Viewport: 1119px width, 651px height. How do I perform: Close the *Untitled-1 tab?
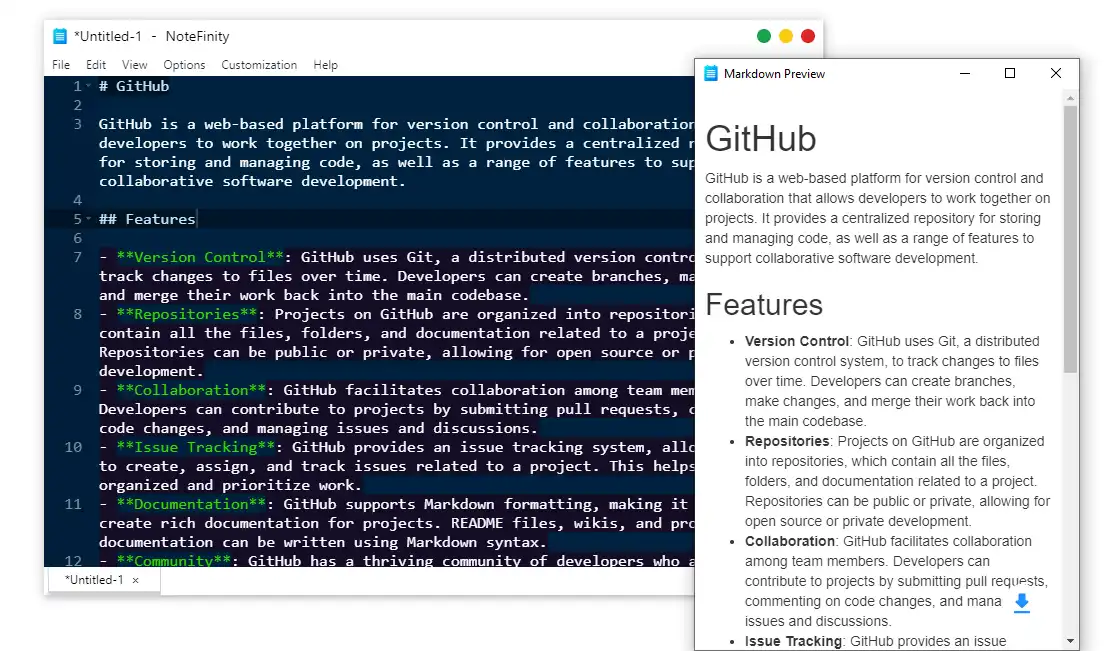(x=136, y=580)
